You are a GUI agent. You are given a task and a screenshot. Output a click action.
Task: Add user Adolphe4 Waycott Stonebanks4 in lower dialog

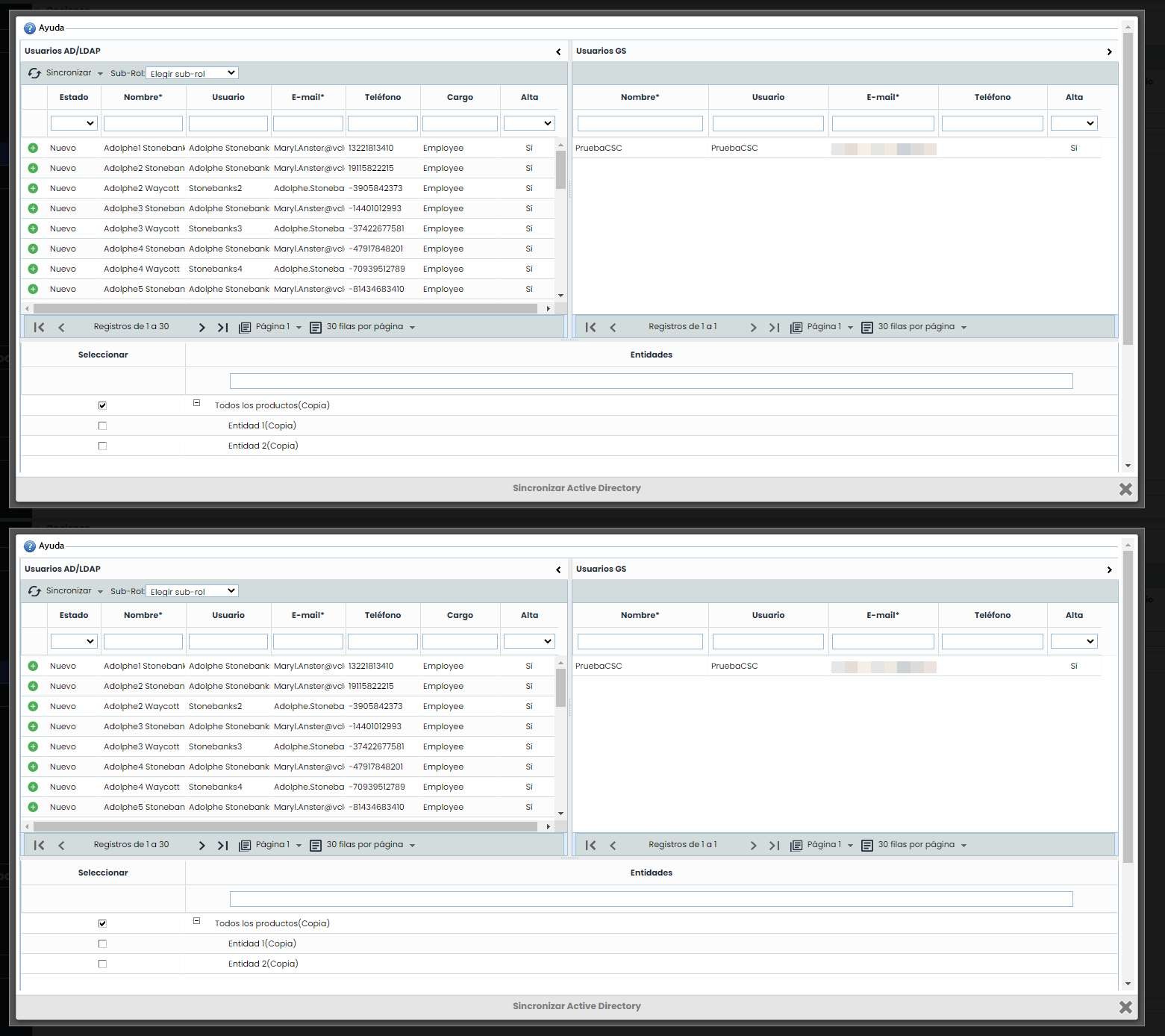(33, 787)
